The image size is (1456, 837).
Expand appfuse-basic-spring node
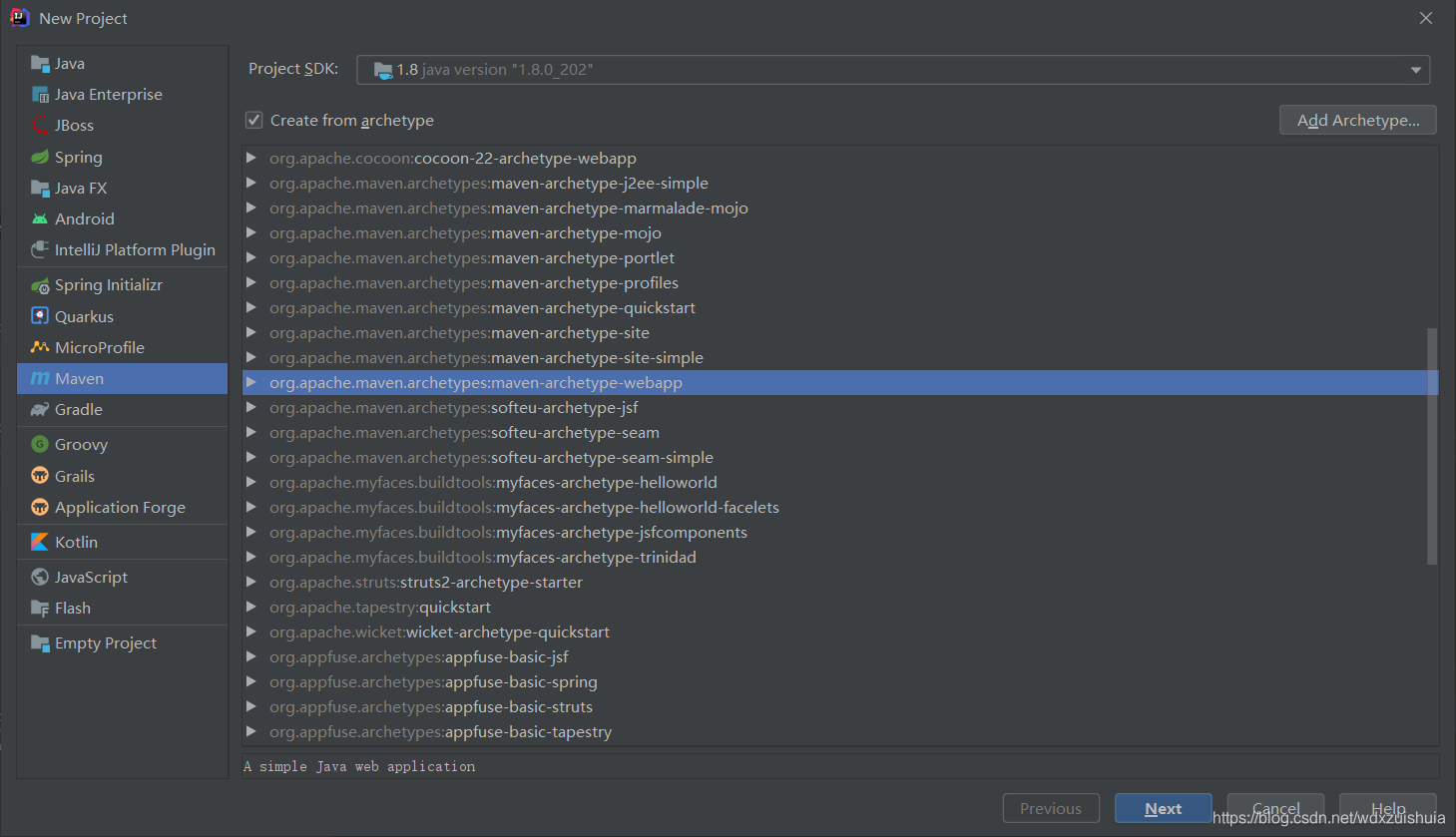[x=251, y=681]
